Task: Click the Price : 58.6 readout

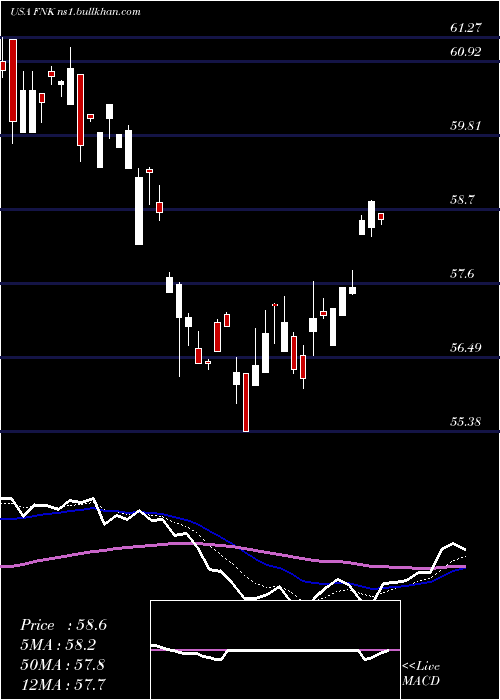Action: pos(63,625)
